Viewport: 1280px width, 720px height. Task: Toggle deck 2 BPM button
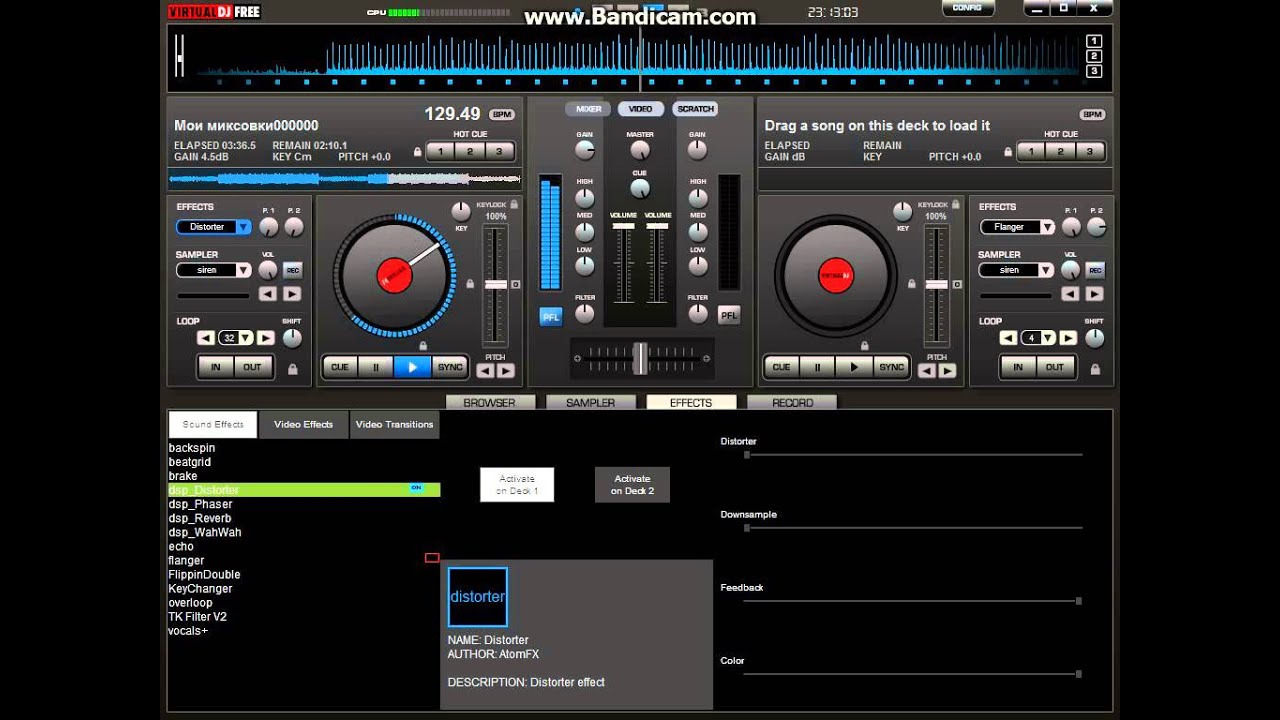pyautogui.click(x=1092, y=115)
